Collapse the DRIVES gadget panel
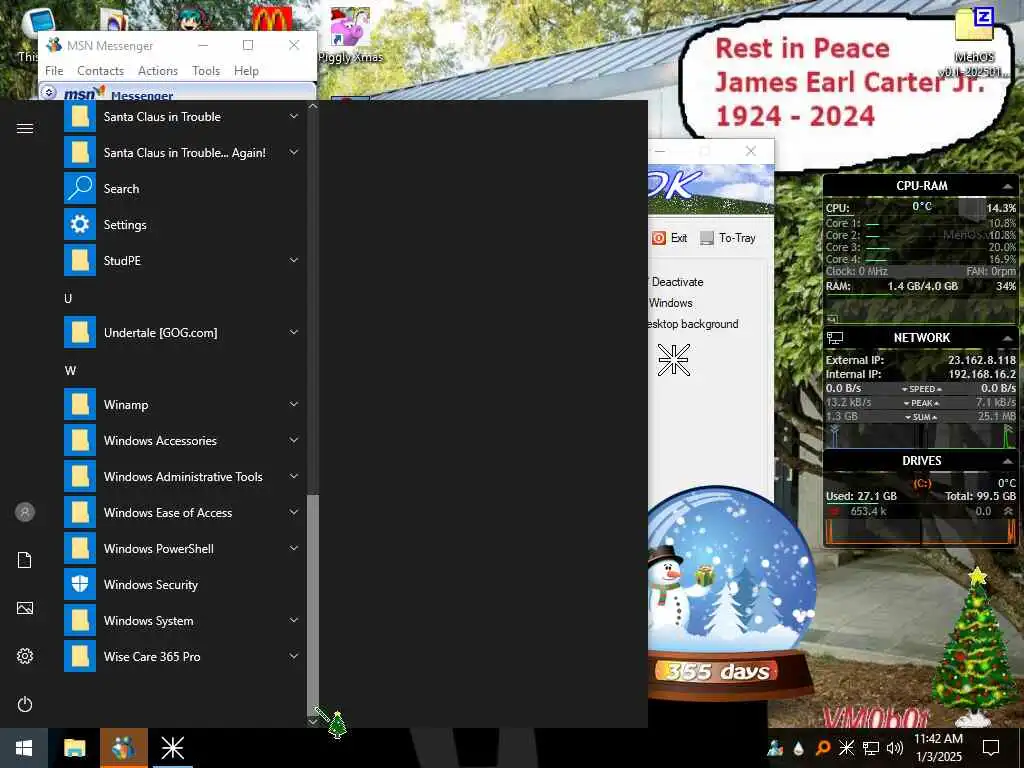 tap(1008, 460)
